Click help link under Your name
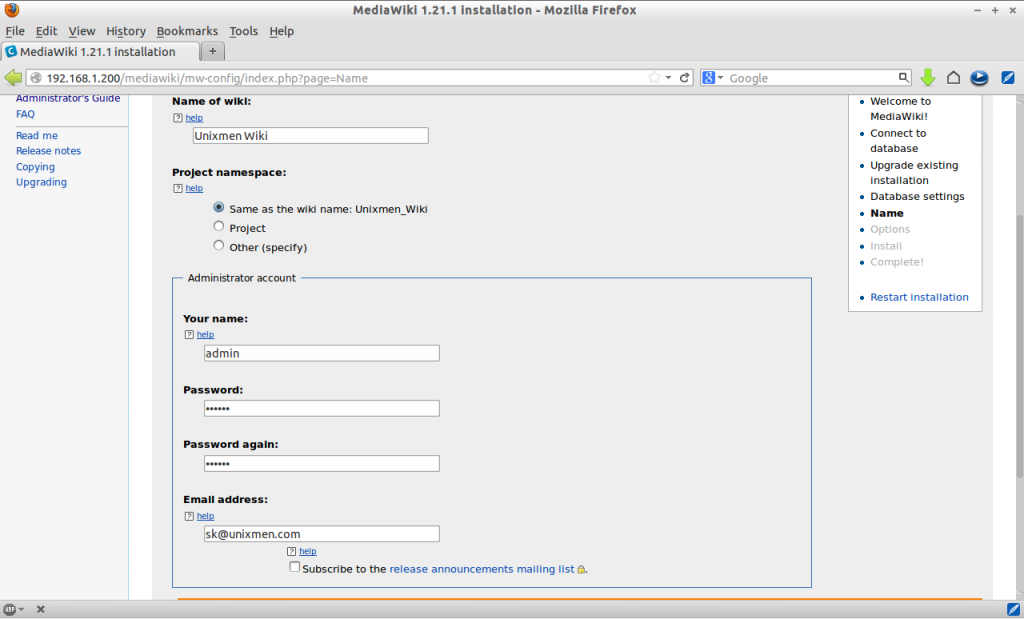 pyautogui.click(x=205, y=334)
